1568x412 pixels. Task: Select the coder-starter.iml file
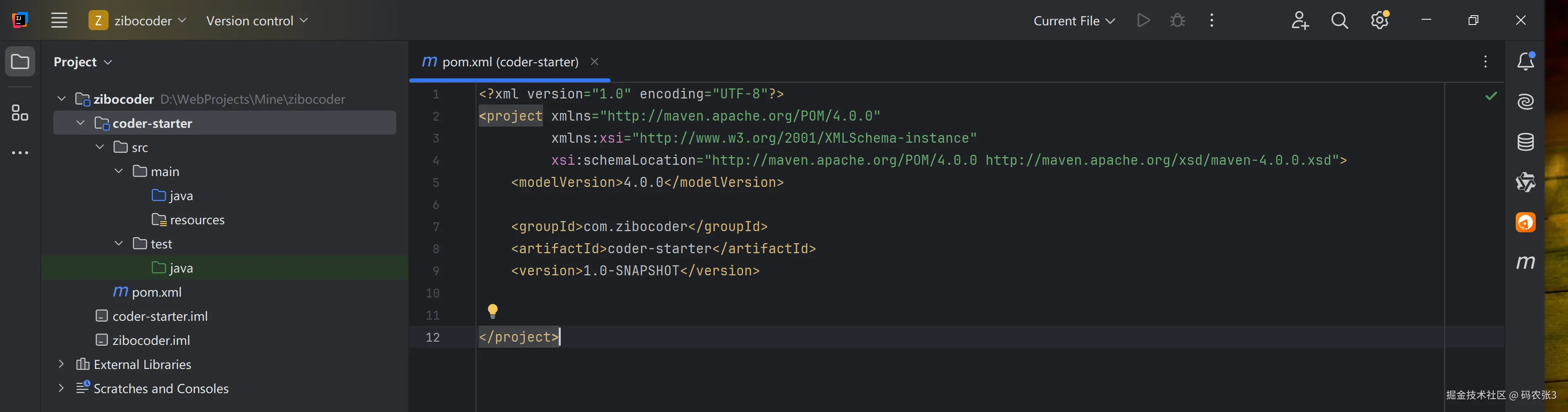pos(159,316)
